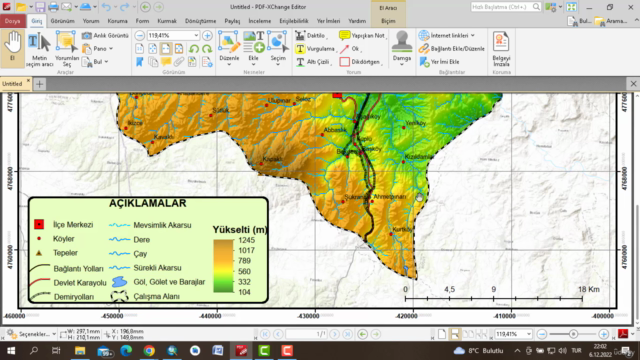This screenshot has width=640, height=360.
Task: Choose the Yorumları Seç tool
Action: coord(66,49)
